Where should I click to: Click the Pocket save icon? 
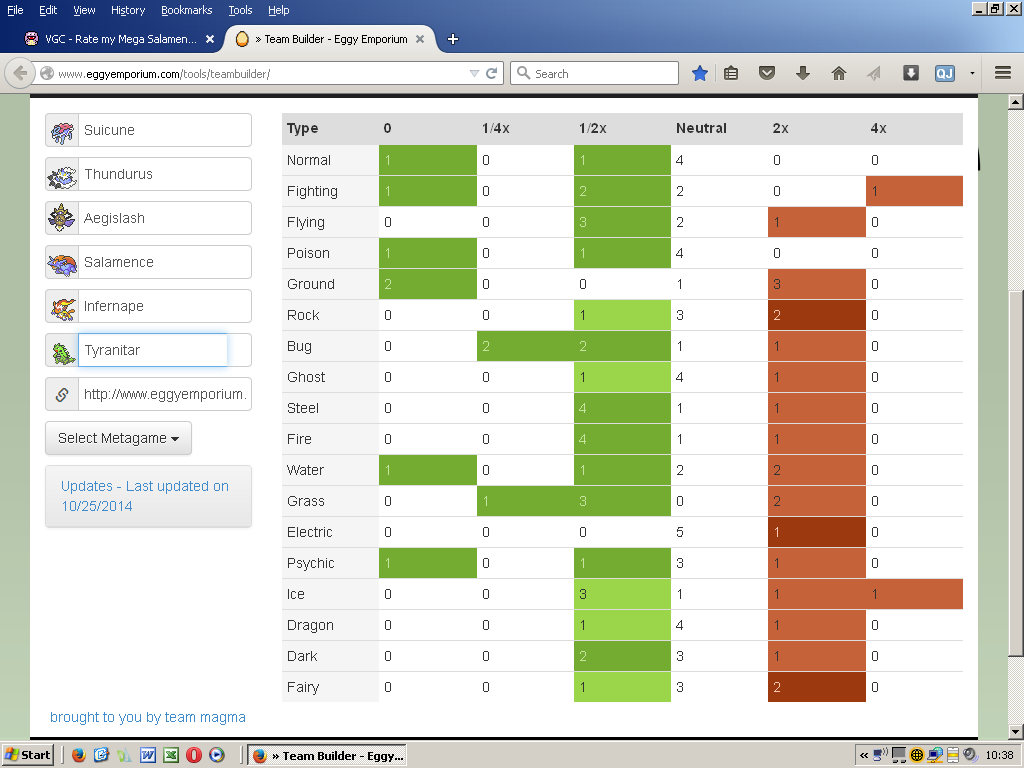coord(767,73)
